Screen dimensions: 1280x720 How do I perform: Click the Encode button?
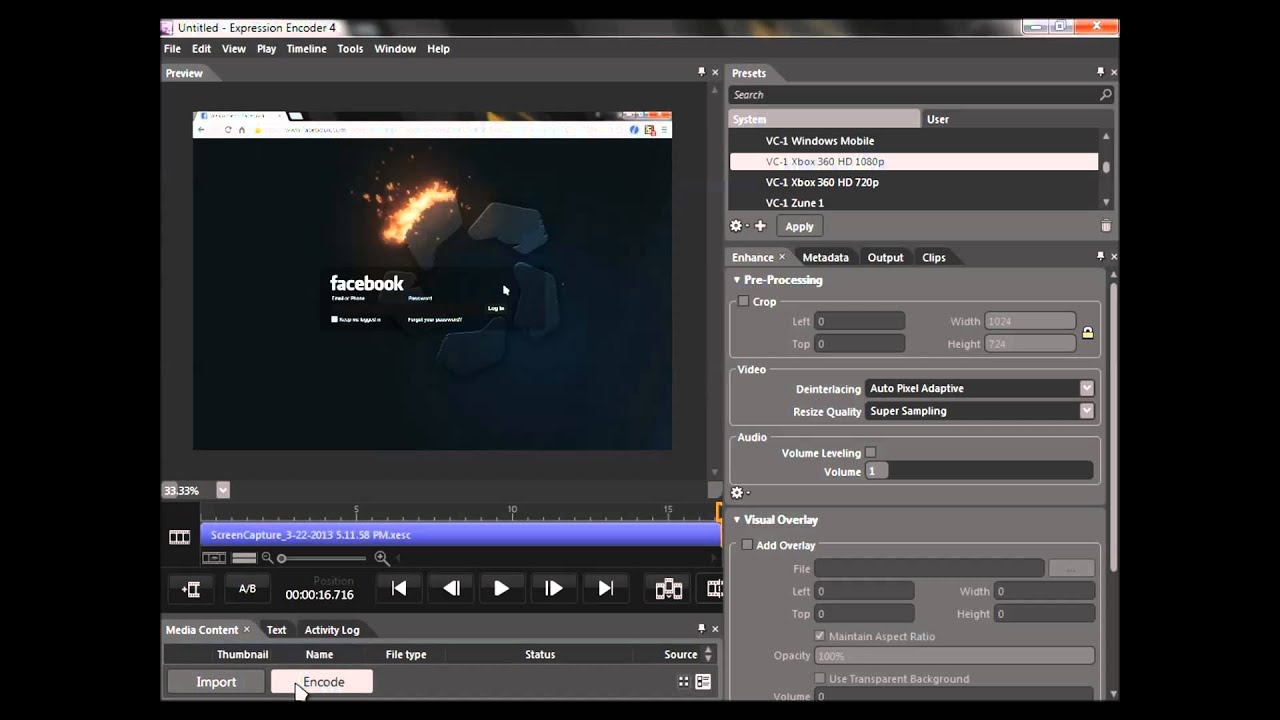[x=322, y=682]
